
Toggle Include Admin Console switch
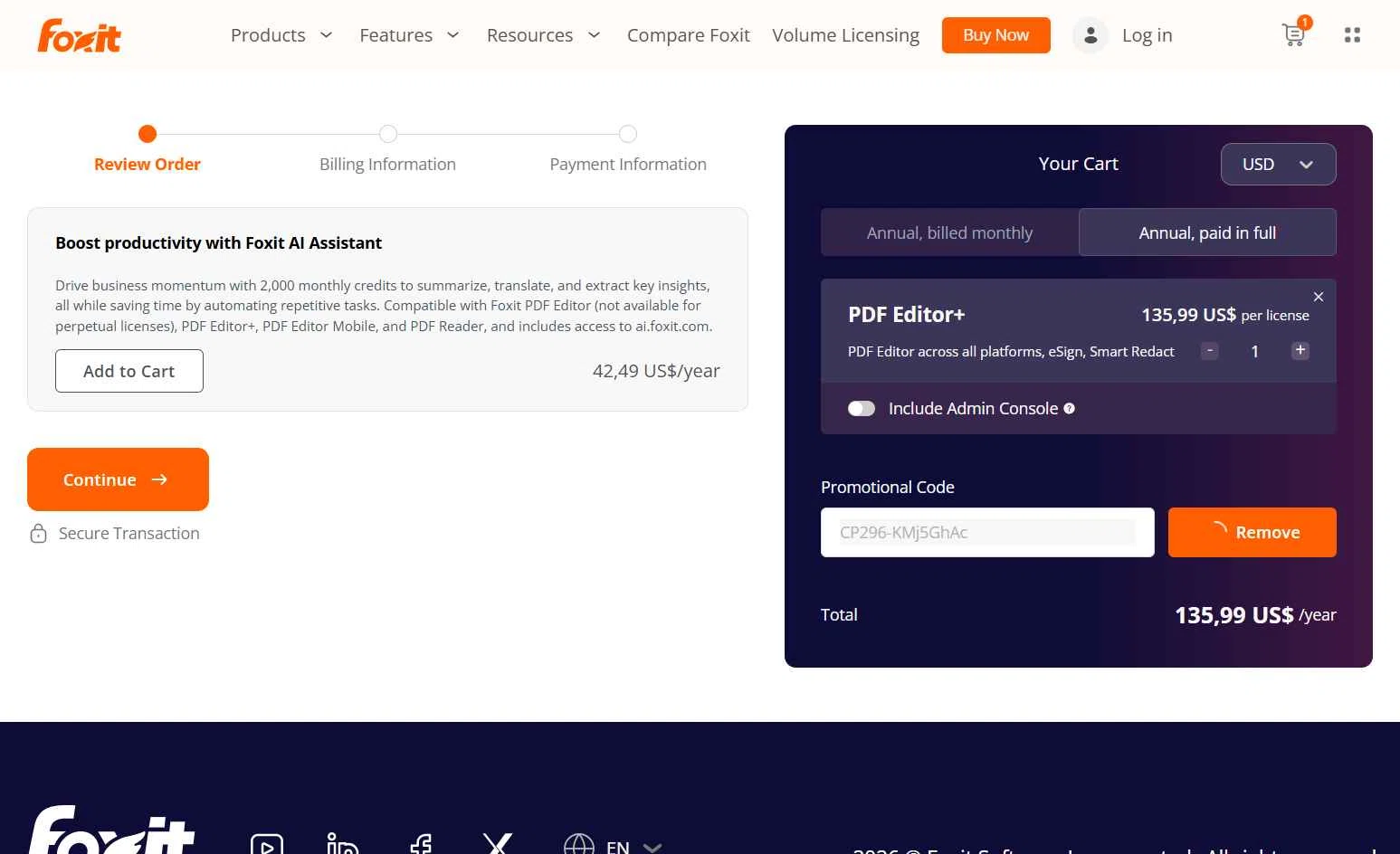click(862, 408)
